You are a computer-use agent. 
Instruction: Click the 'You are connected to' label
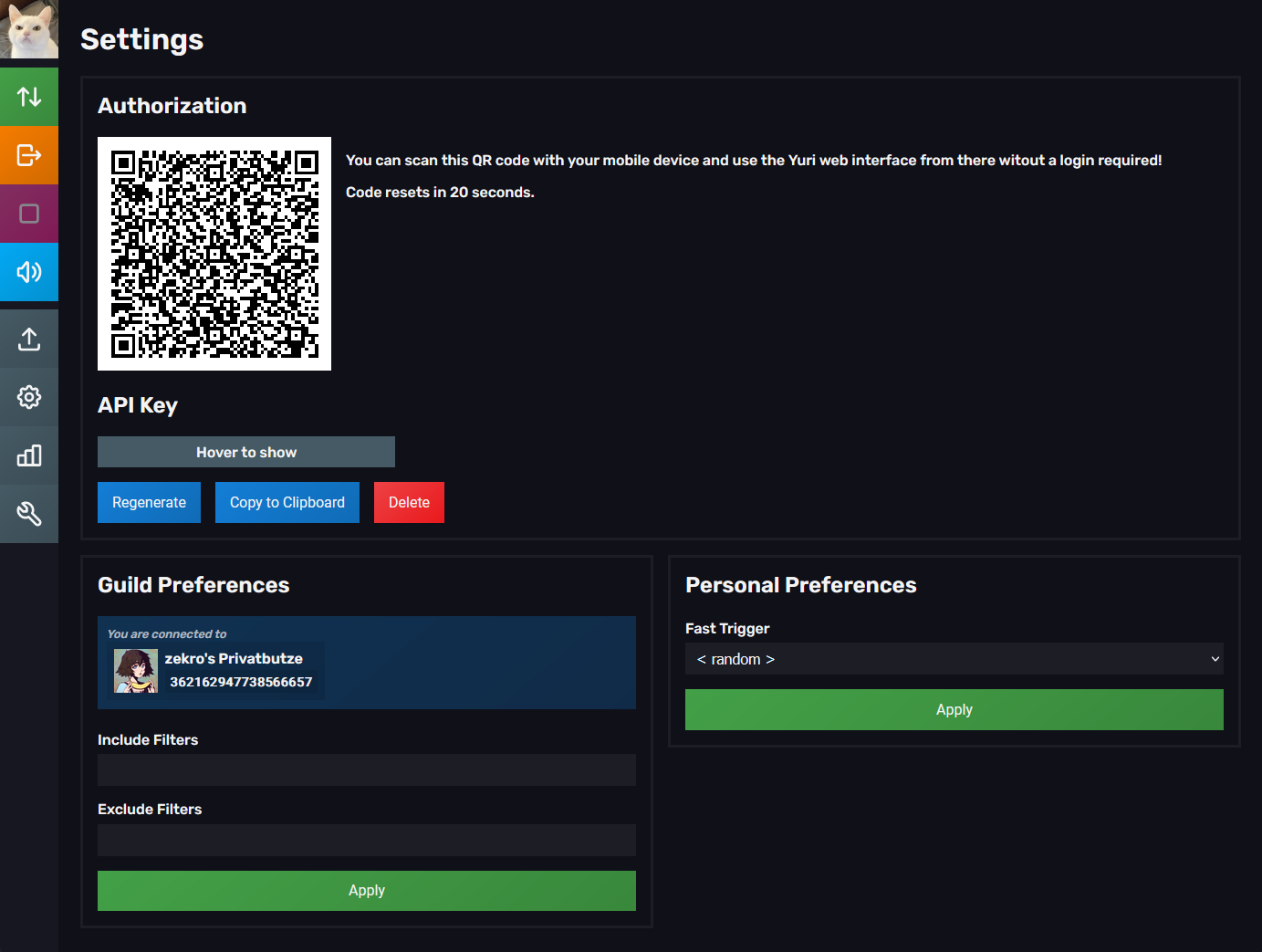(167, 633)
